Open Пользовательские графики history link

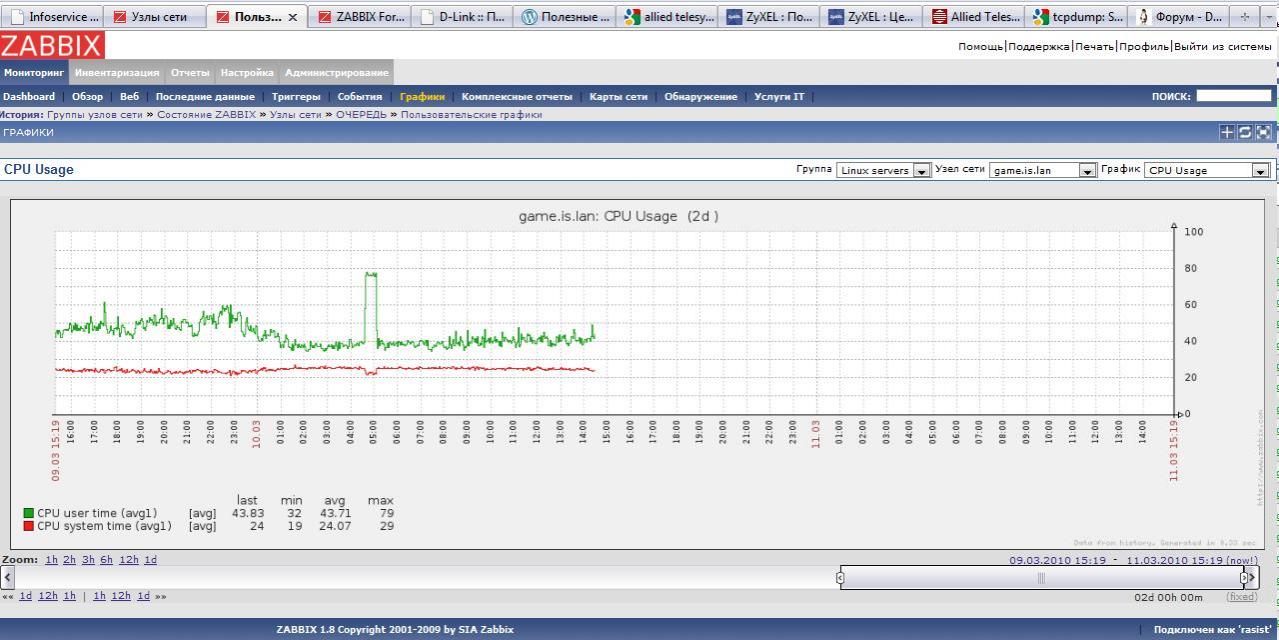[471, 115]
